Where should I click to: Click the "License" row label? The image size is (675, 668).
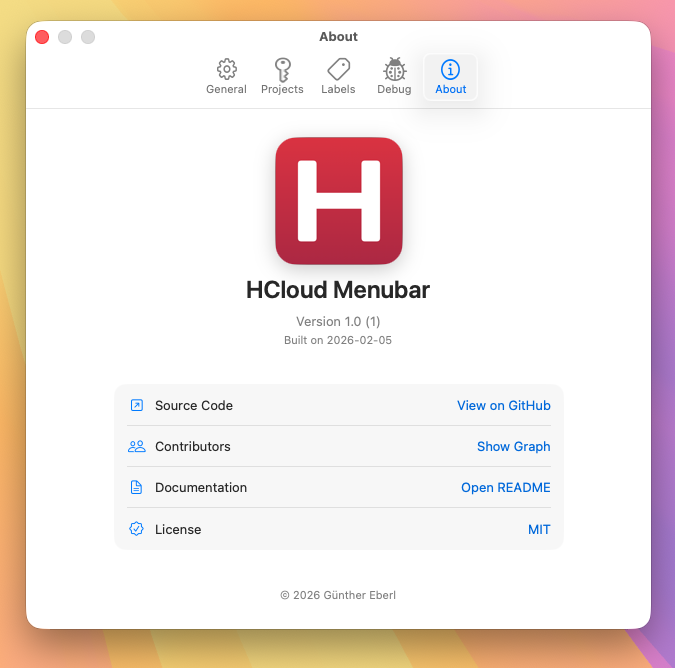point(178,529)
